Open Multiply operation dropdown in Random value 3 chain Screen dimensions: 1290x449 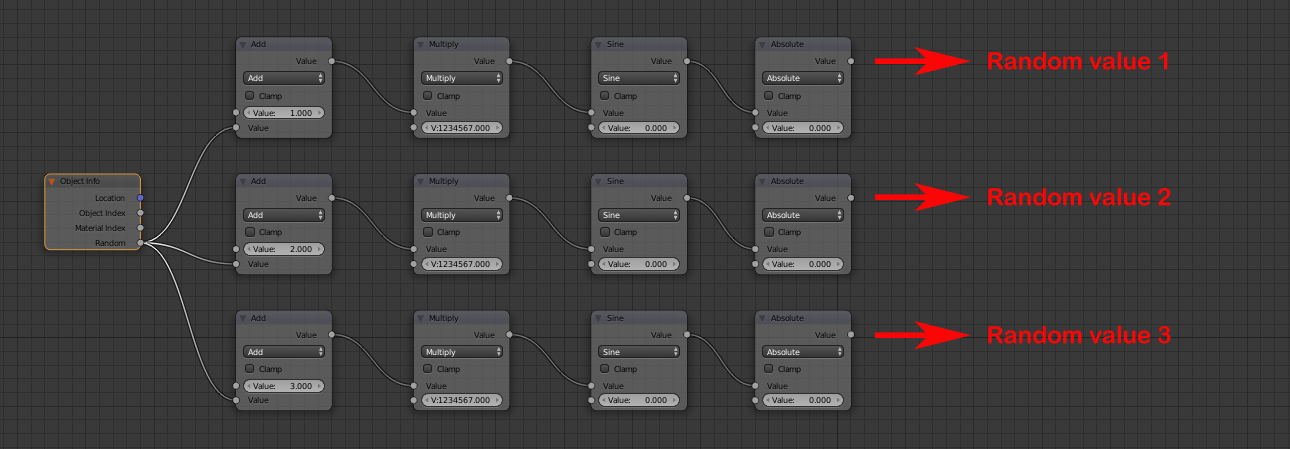(x=461, y=352)
